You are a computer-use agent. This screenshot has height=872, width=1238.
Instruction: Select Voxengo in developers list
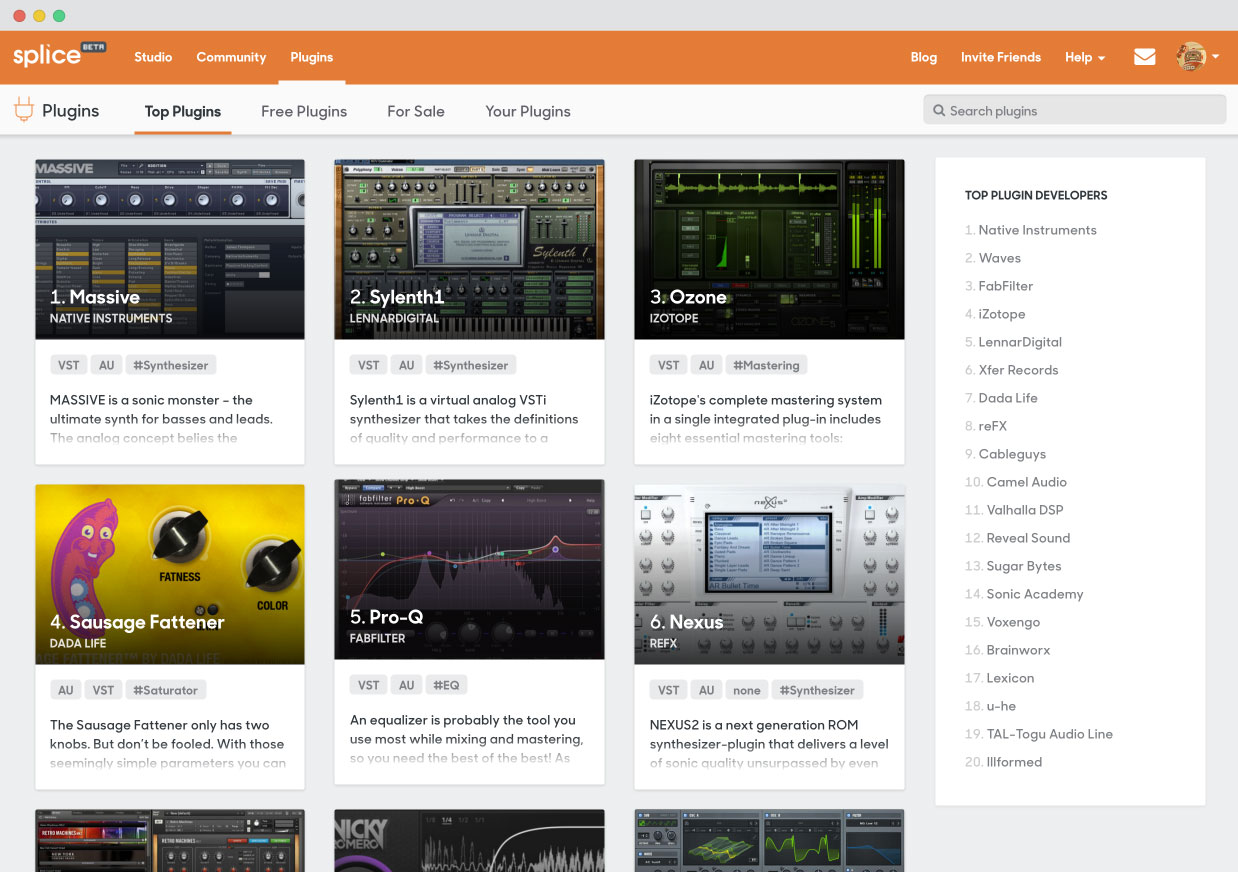pos(1013,622)
